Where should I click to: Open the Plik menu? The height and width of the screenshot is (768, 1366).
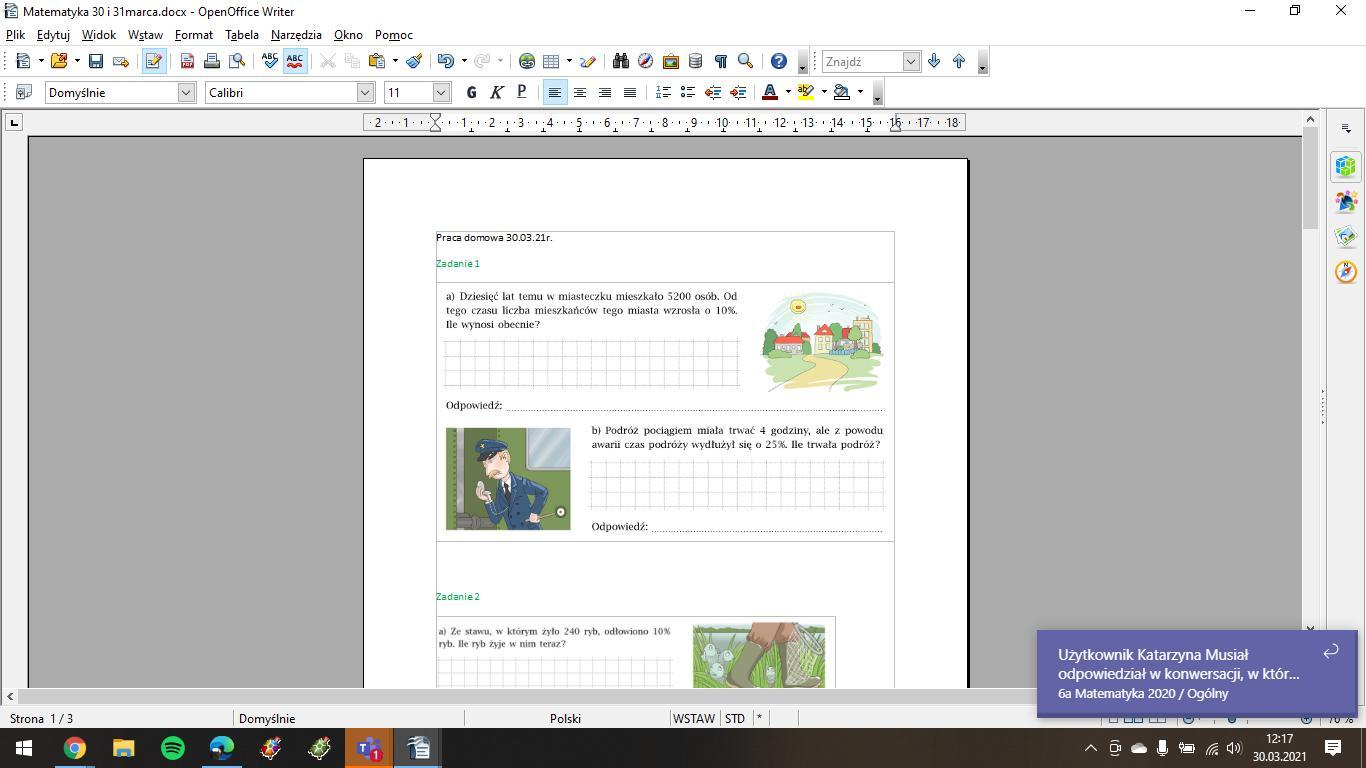click(x=15, y=34)
